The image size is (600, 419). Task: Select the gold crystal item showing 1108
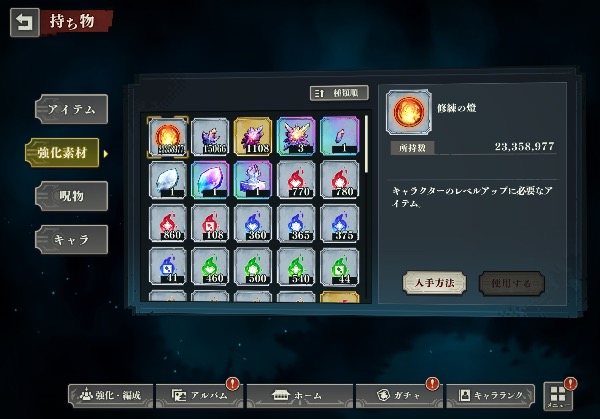click(253, 137)
